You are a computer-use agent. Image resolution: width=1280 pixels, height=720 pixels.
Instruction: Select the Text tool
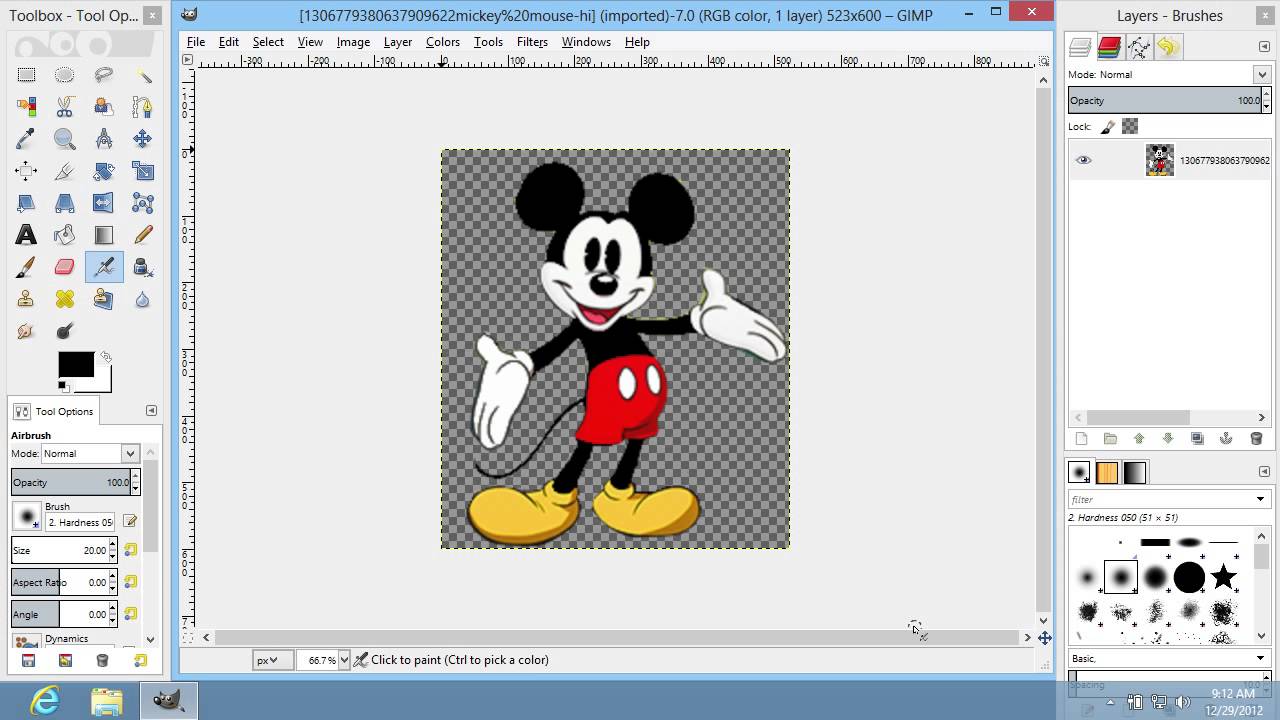pos(26,235)
